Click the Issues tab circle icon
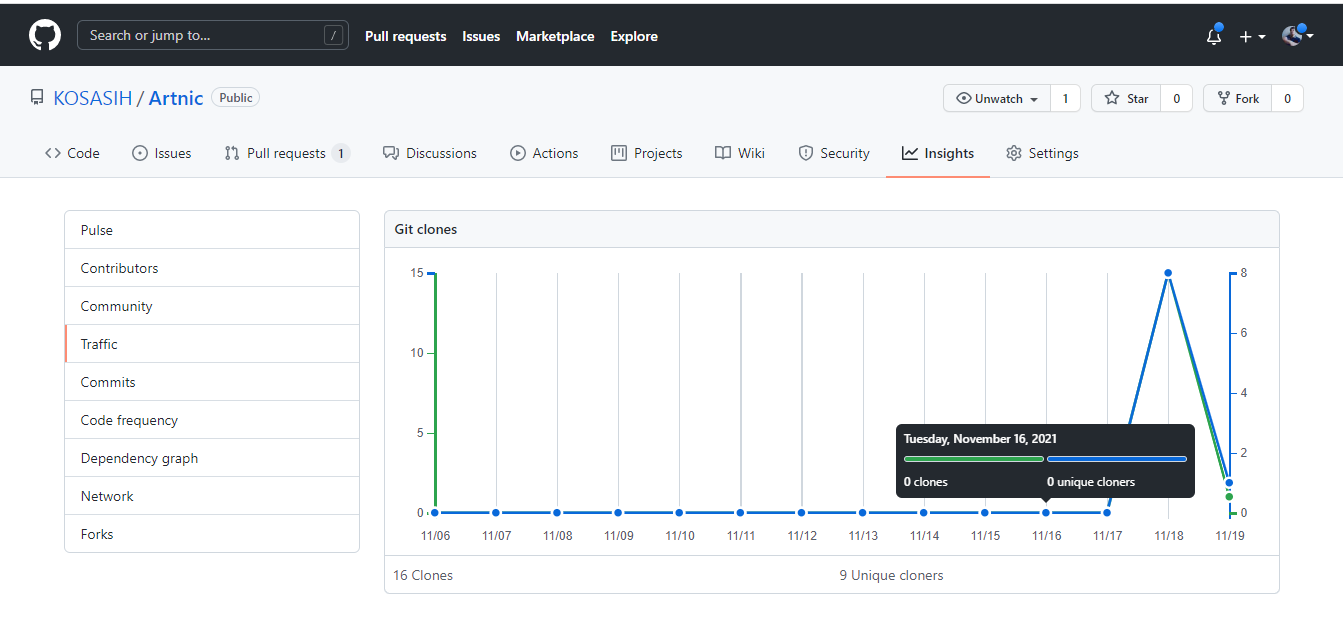Viewport: 1343px width, 623px height. pos(140,153)
